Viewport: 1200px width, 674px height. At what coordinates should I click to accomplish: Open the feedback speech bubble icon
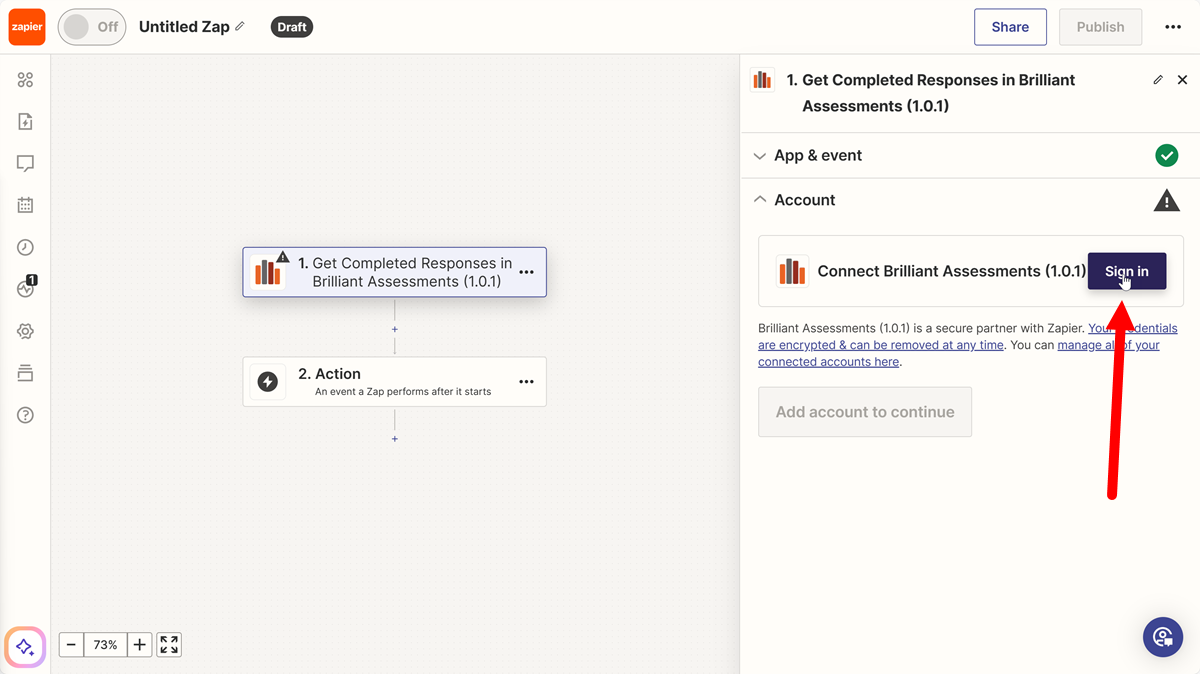tap(24, 162)
